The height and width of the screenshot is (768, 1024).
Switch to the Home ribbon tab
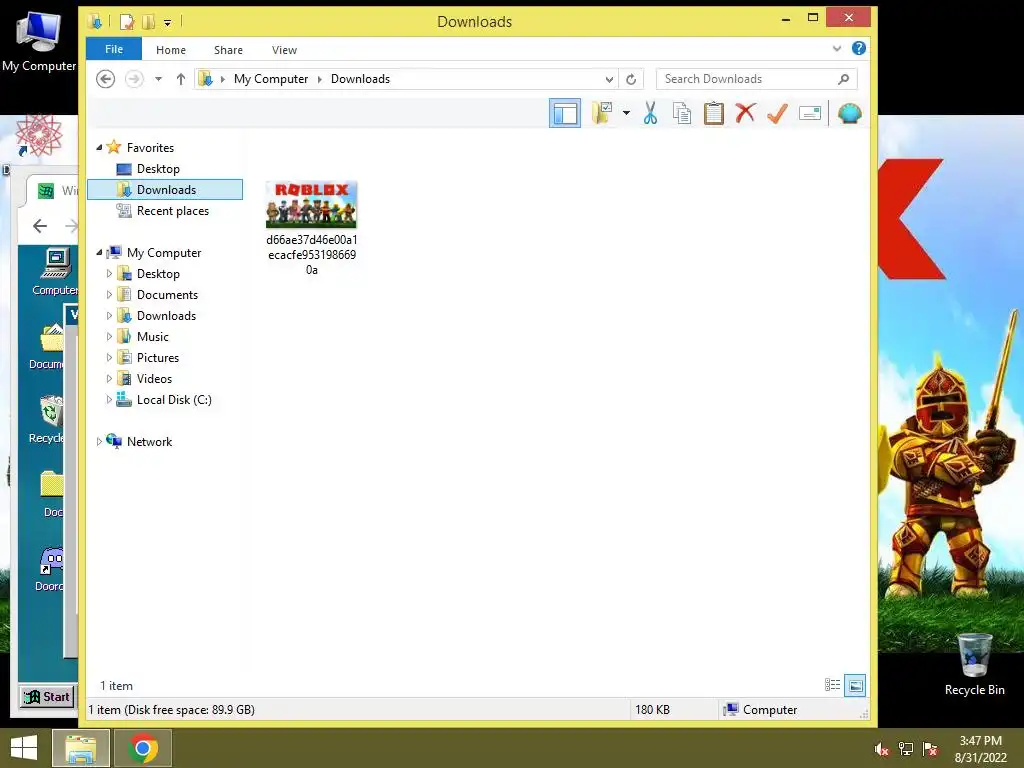171,50
